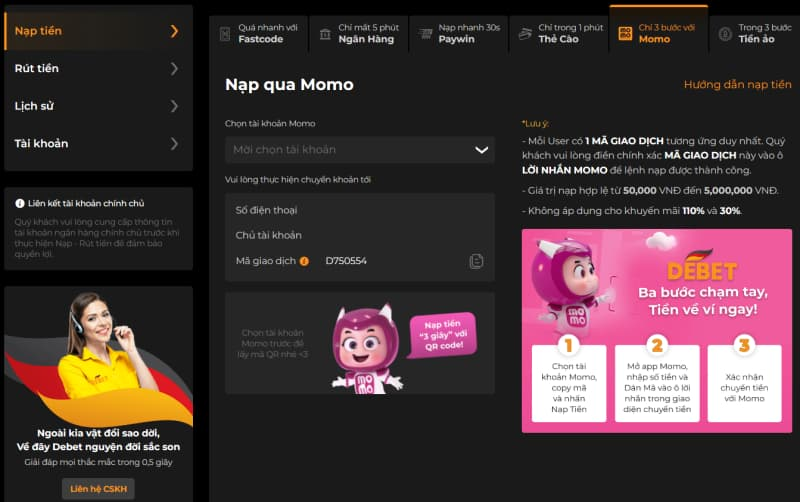Open the Momo account selection dropdown
Viewport: 800px width, 502px height.
click(360, 150)
